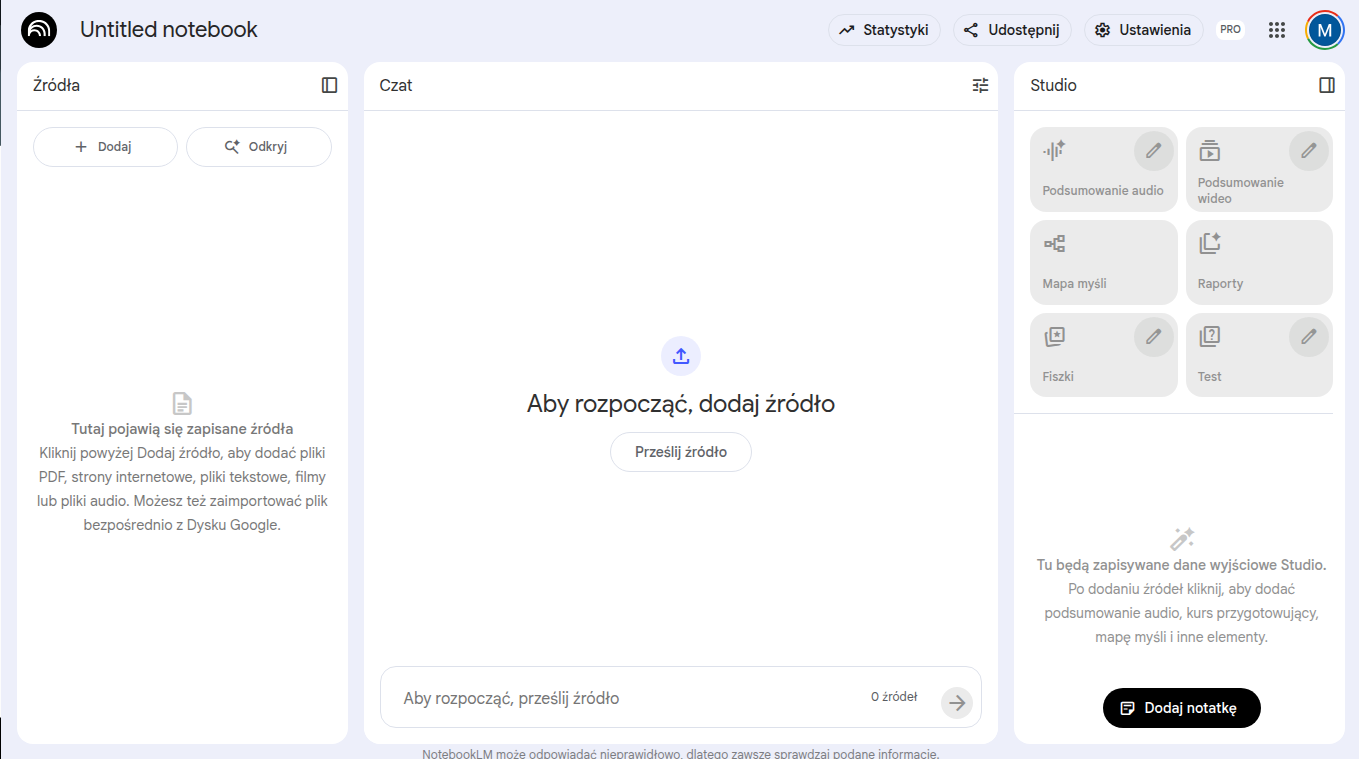The height and width of the screenshot is (759, 1359).
Task: Click Dodaj notatkę button
Action: coord(1181,708)
